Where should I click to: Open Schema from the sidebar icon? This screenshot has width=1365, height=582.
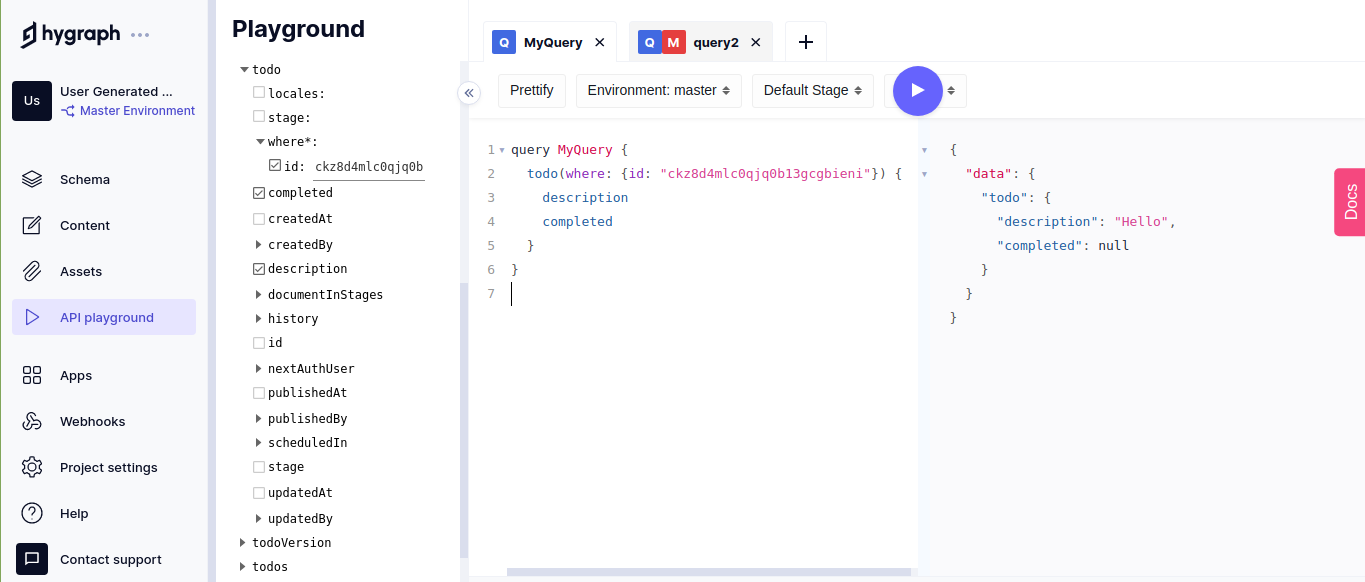pyautogui.click(x=32, y=180)
